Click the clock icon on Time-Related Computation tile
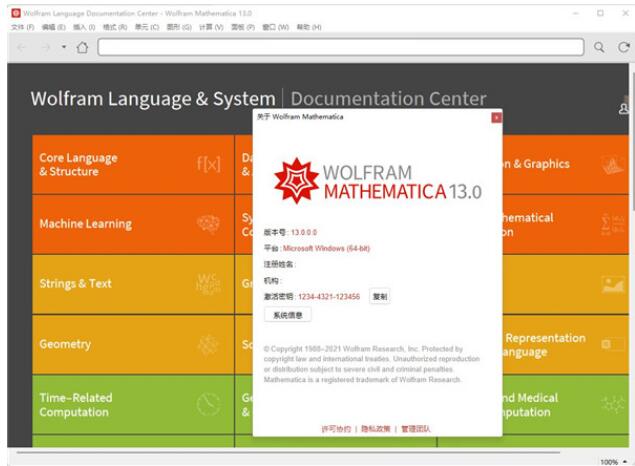Image resolution: width=635 pixels, height=466 pixels. click(x=208, y=404)
